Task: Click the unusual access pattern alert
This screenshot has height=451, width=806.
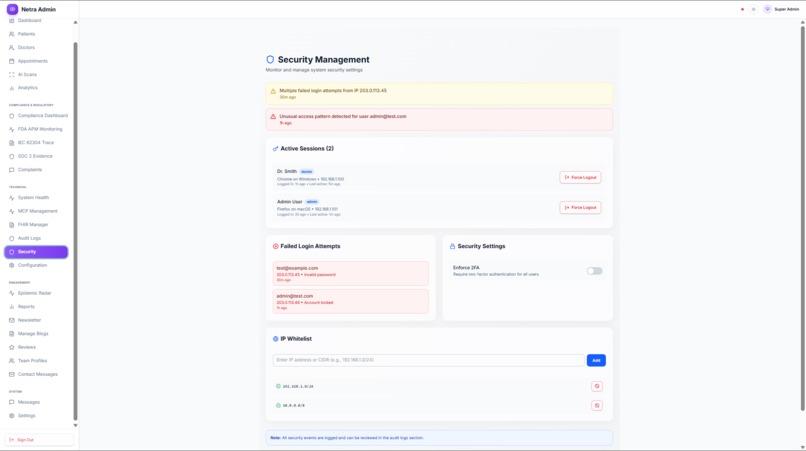Action: tap(439, 119)
